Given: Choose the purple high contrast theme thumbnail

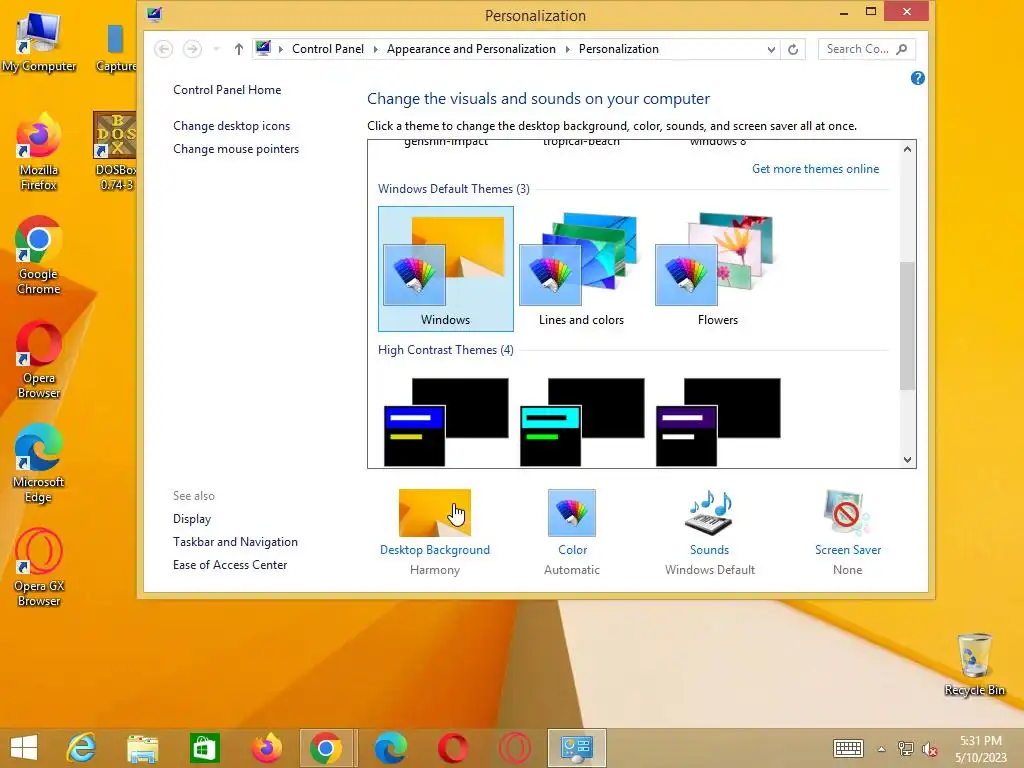Looking at the screenshot, I should 718,422.
